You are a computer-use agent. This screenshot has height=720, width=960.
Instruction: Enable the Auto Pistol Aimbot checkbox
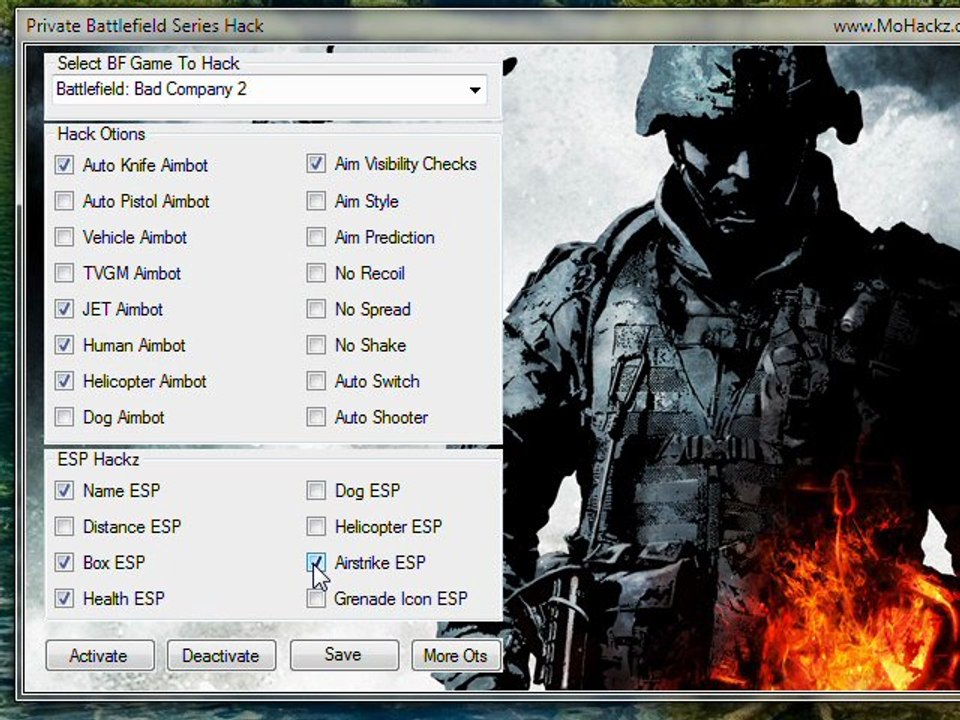tap(64, 201)
